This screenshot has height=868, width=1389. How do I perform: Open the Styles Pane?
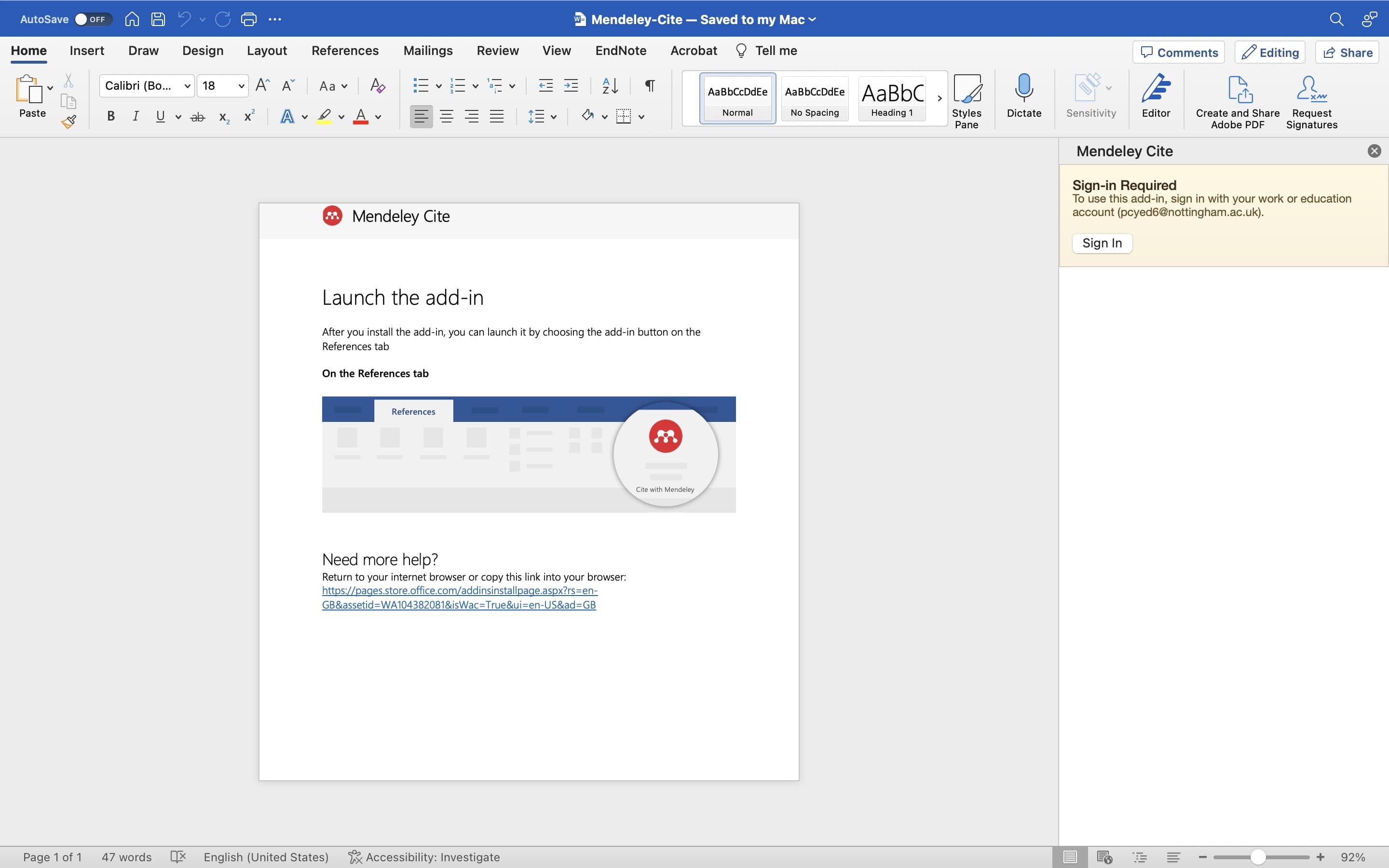[x=967, y=101]
